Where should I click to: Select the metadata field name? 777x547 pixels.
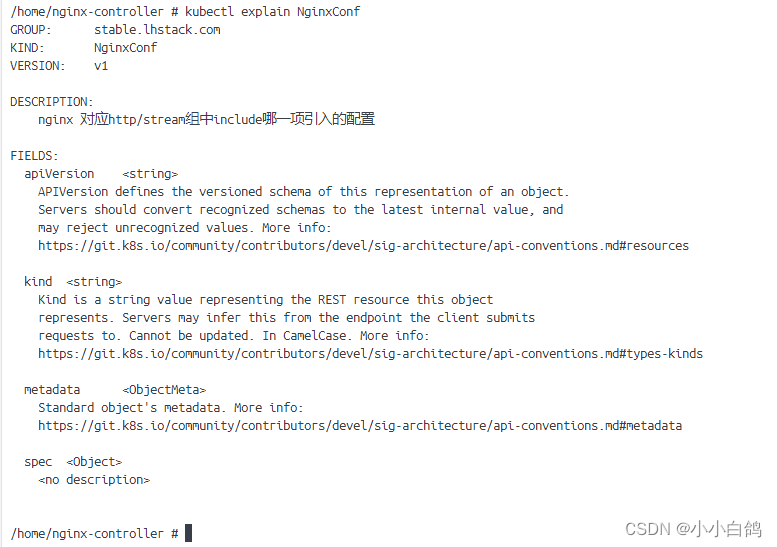point(52,389)
